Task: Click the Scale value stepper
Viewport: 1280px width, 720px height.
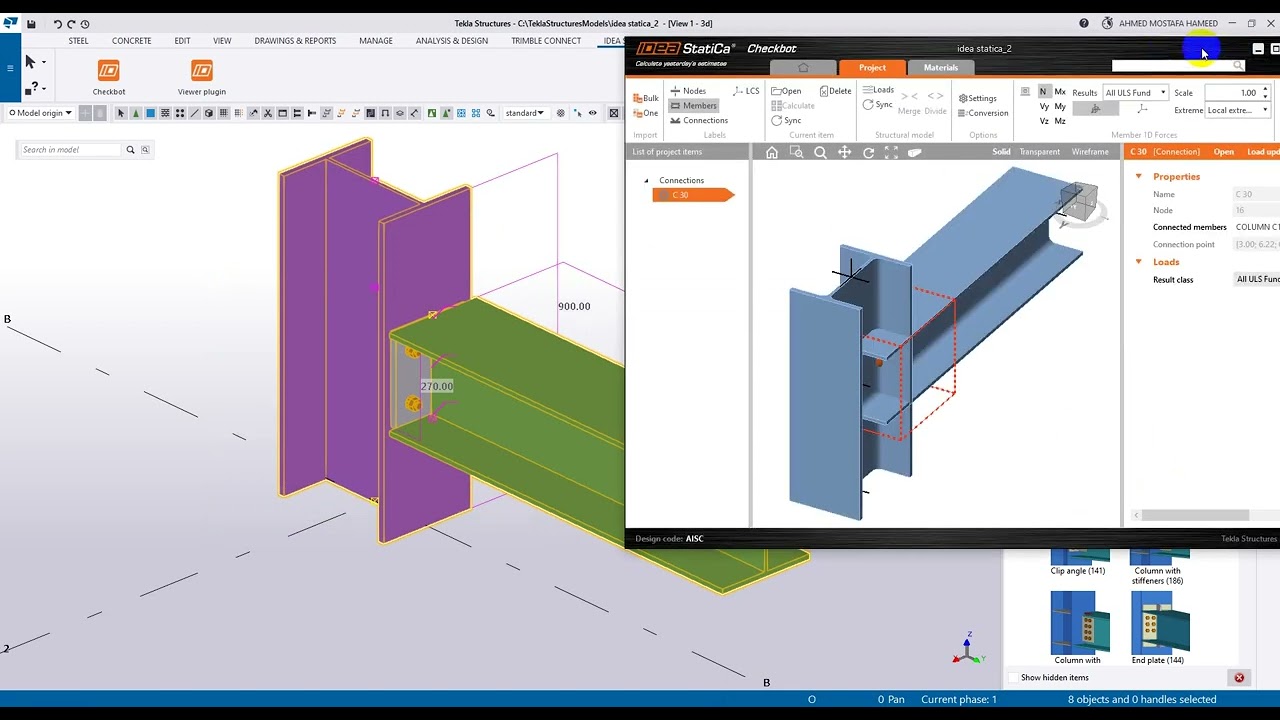Action: click(1265, 92)
